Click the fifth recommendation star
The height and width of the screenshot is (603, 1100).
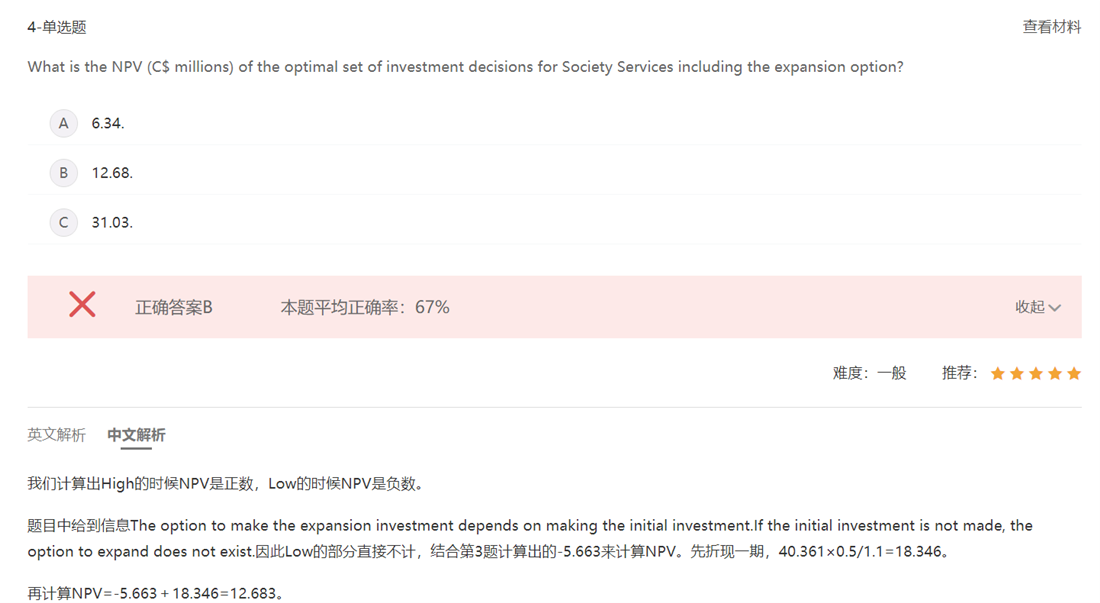click(1073, 374)
